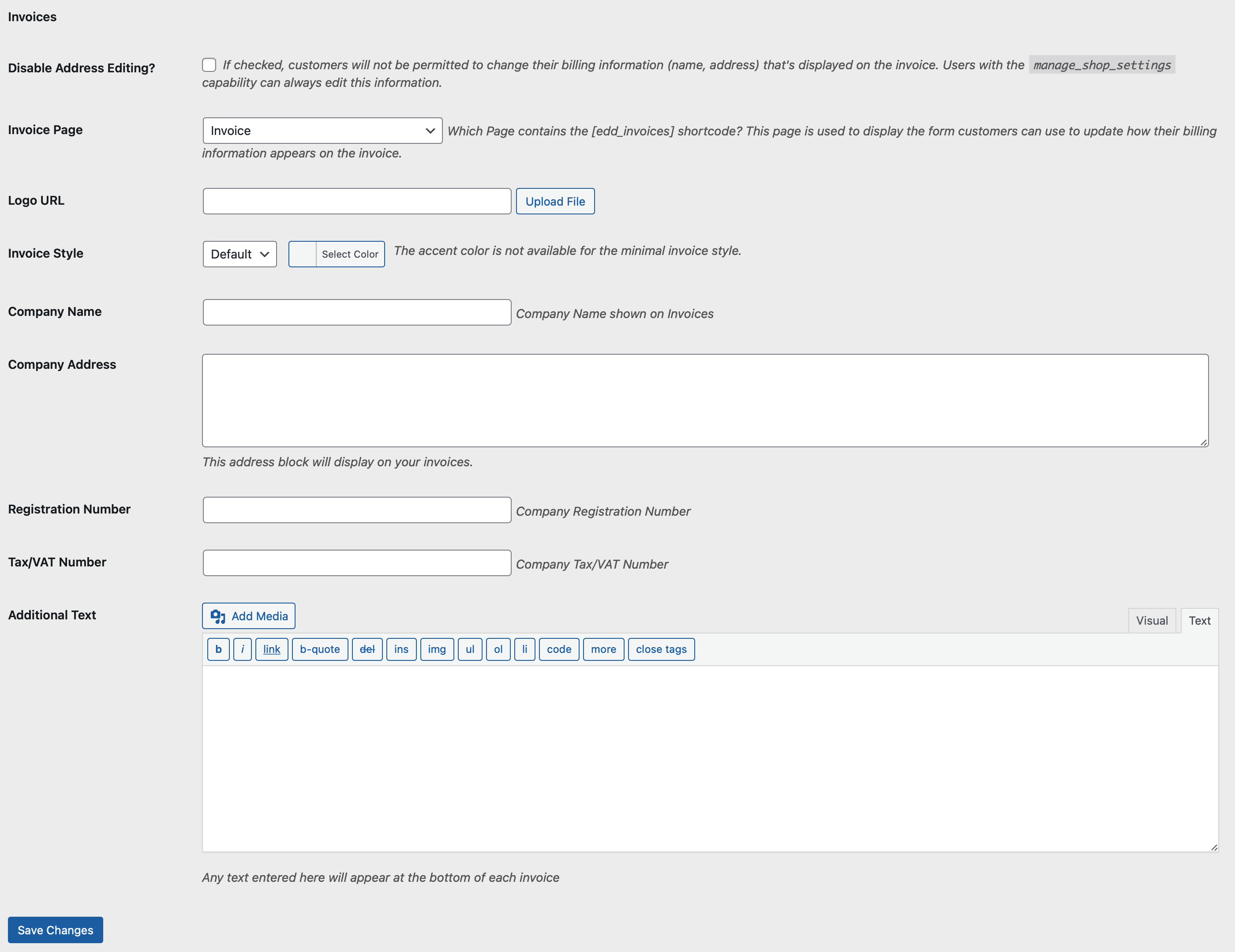This screenshot has width=1235, height=952.
Task: Switch editor to the Text tab
Action: 1199,621
